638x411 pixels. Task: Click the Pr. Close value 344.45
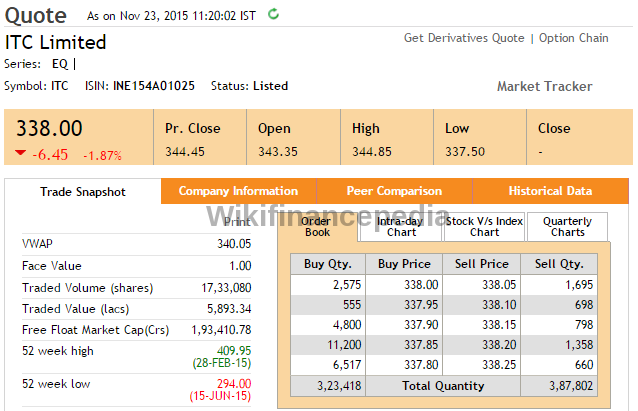click(x=185, y=152)
